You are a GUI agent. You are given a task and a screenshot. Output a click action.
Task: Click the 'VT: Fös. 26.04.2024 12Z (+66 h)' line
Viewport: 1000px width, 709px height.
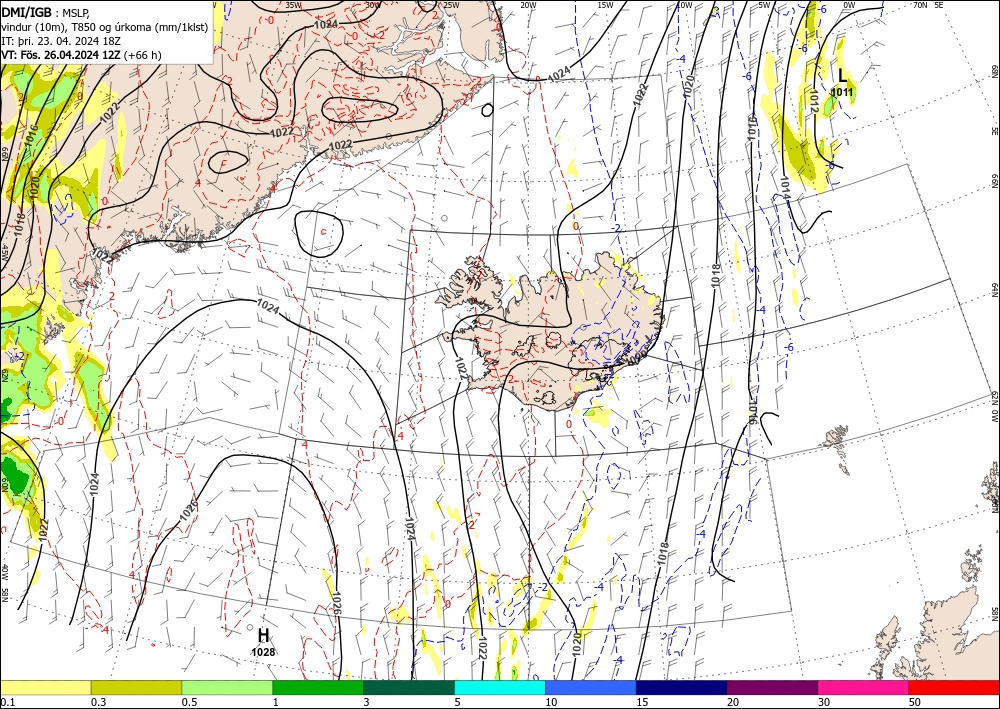click(x=82, y=55)
